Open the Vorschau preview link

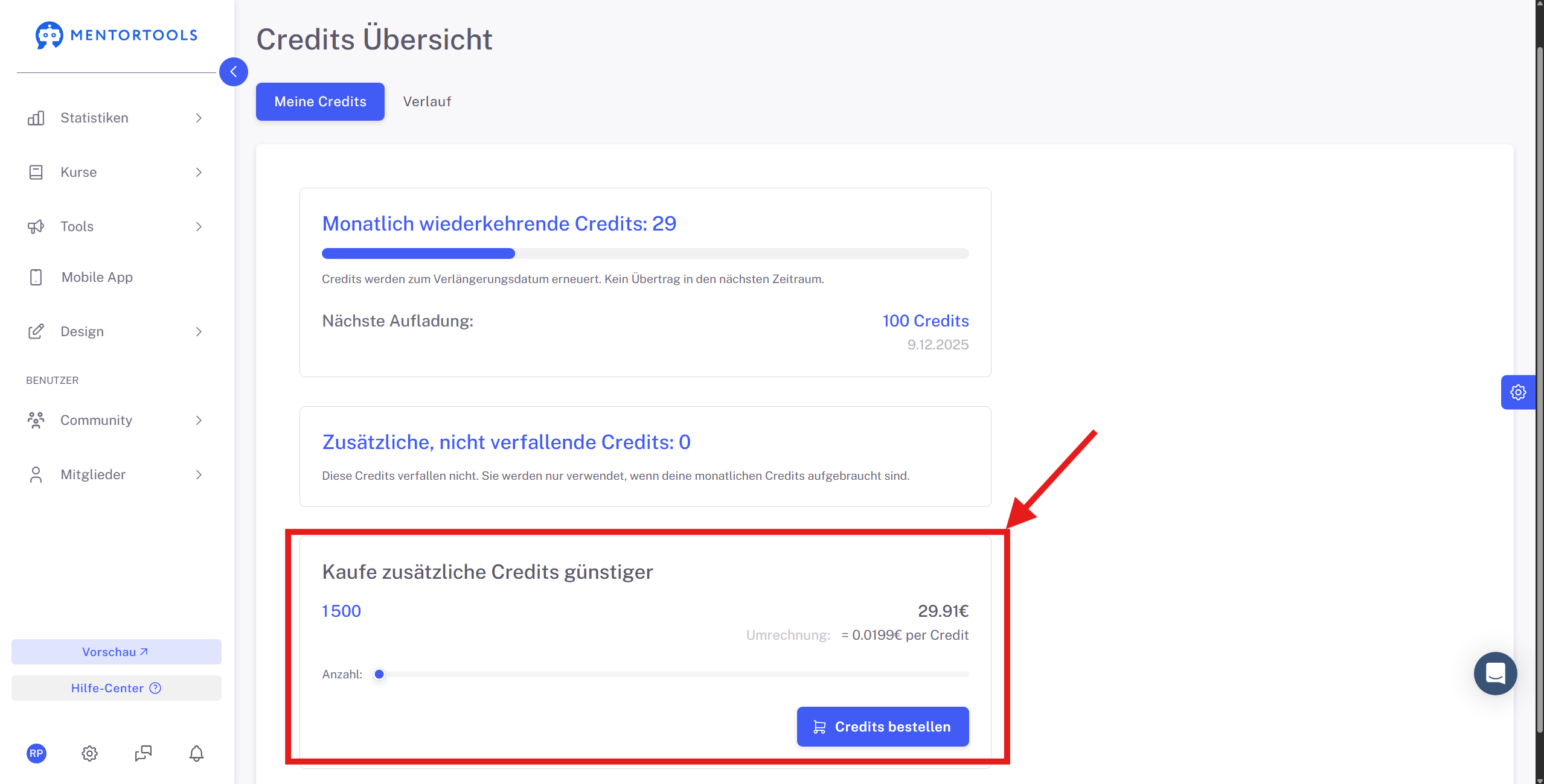pyautogui.click(x=116, y=652)
